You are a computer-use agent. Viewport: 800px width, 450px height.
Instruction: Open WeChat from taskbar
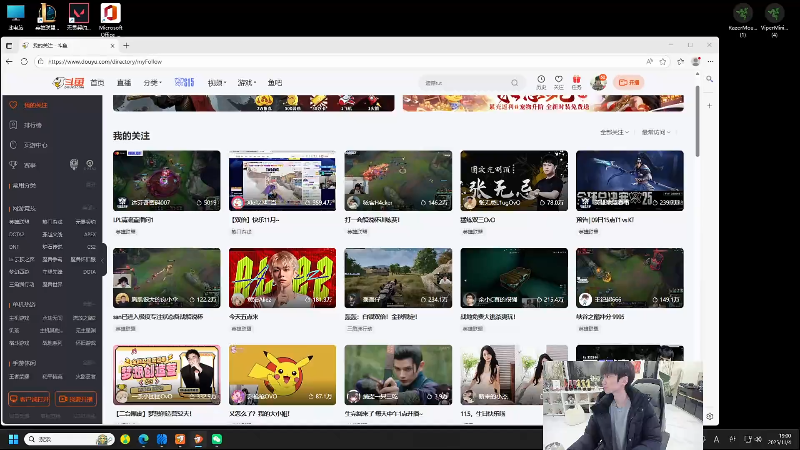[x=217, y=439]
